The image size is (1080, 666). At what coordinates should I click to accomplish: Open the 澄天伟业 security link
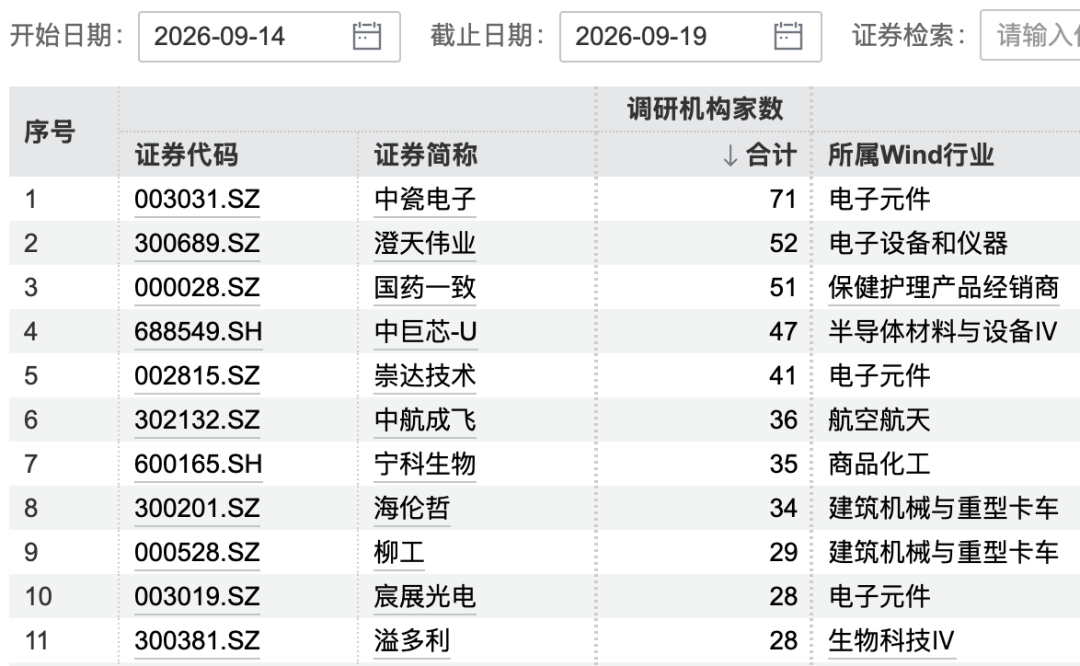[x=425, y=243]
